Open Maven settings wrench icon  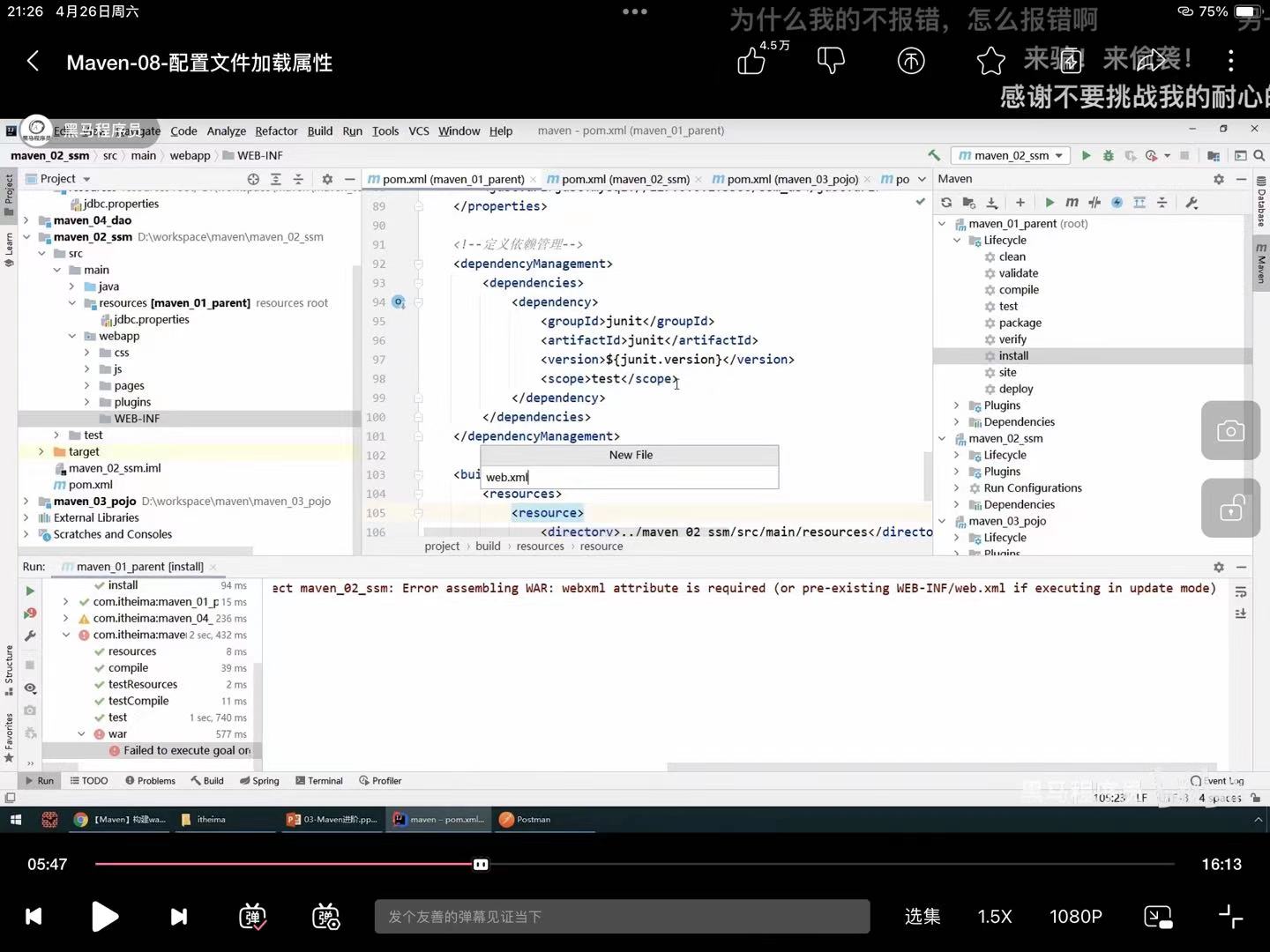1192,203
